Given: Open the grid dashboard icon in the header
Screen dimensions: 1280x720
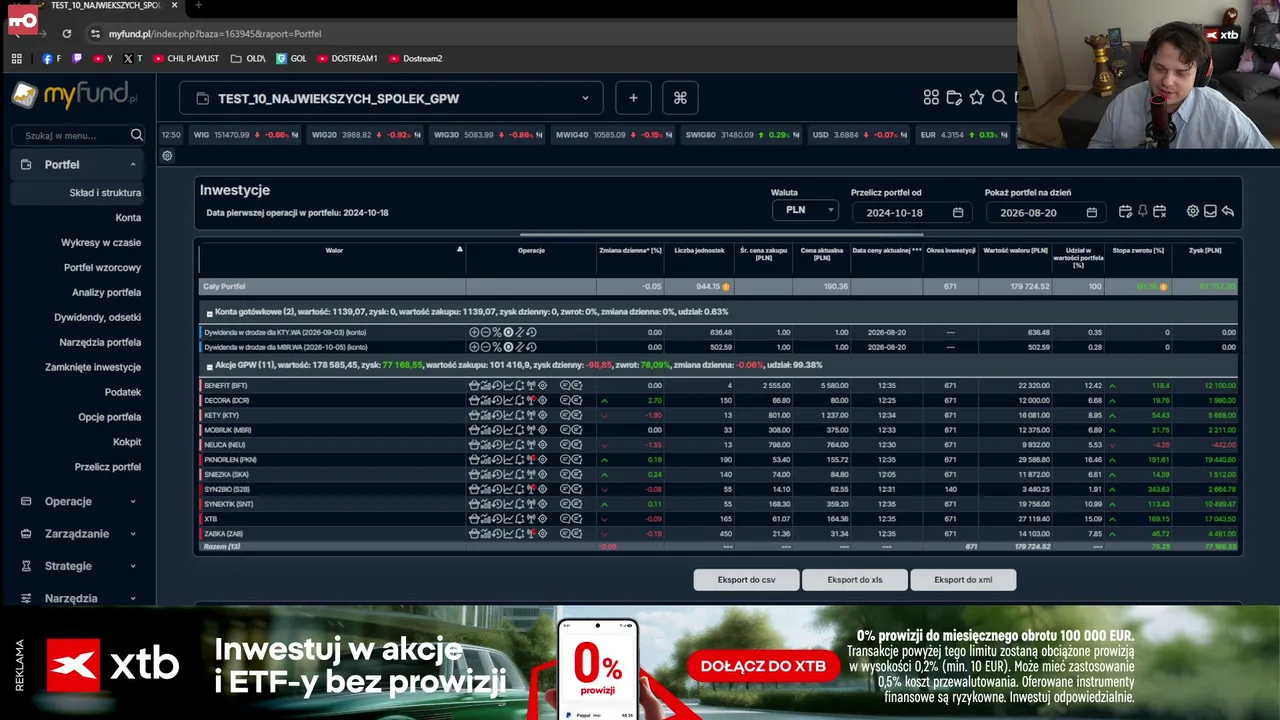Looking at the screenshot, I should click(931, 98).
